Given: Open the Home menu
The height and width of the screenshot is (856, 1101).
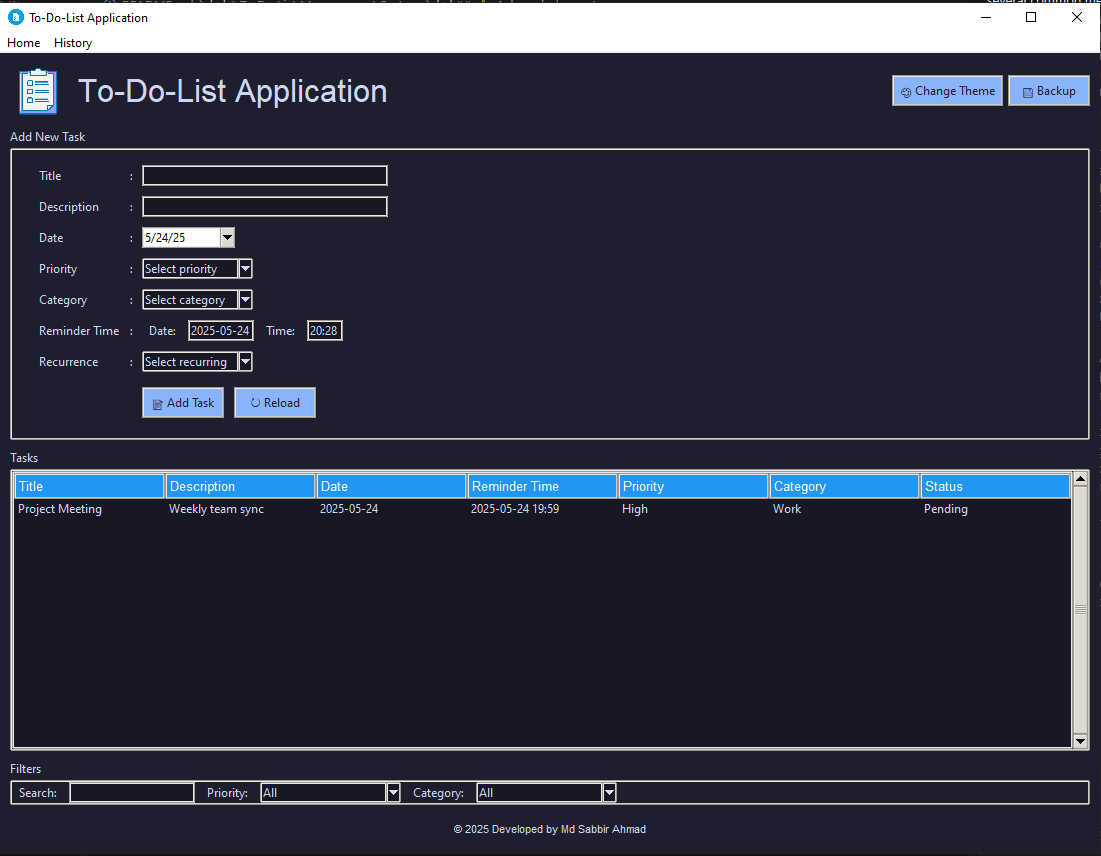Looking at the screenshot, I should pos(23,43).
